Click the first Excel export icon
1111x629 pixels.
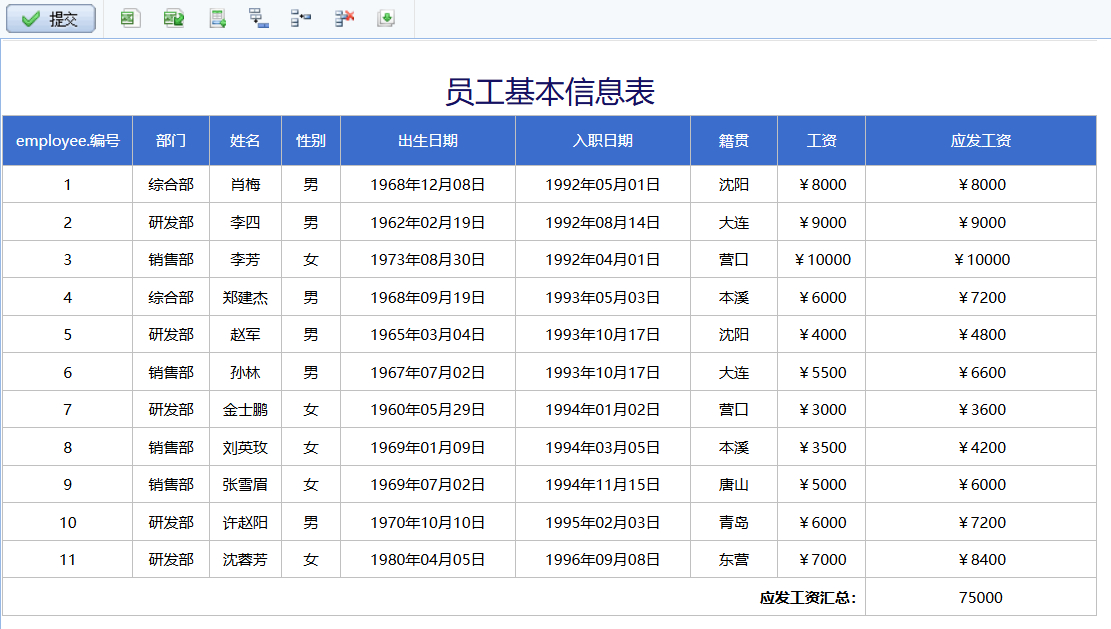(x=130, y=19)
